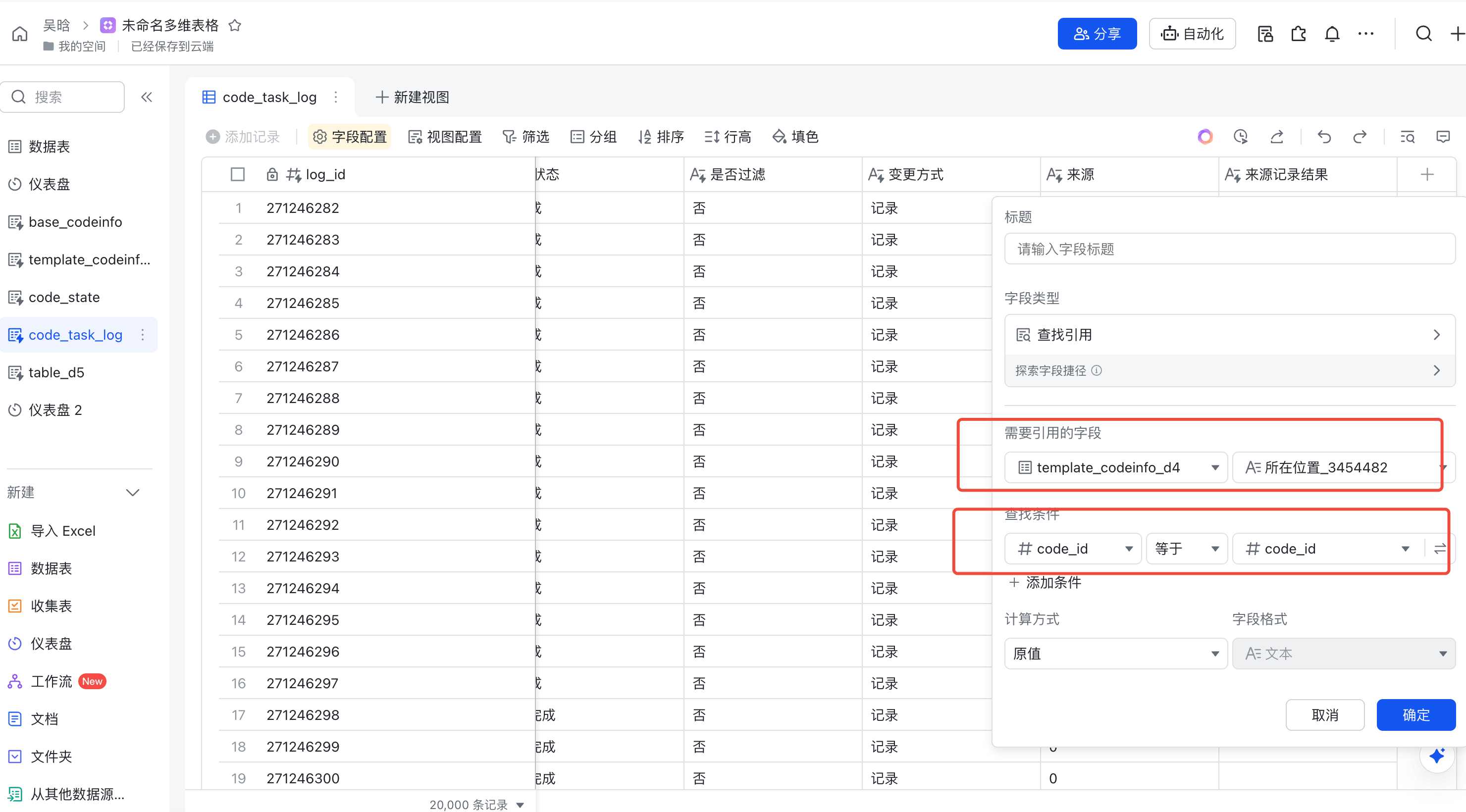Redo the last action
The height and width of the screenshot is (812, 1466).
(1360, 137)
